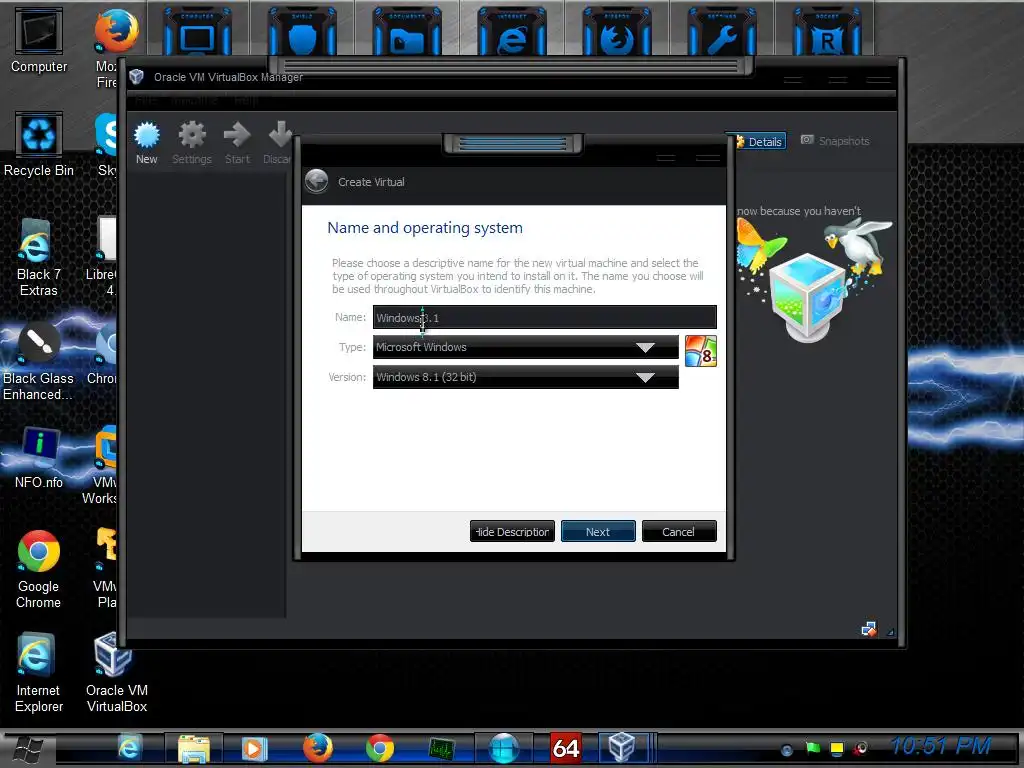The width and height of the screenshot is (1024, 768).
Task: Click the Firefox taskbar icon
Action: [317, 748]
